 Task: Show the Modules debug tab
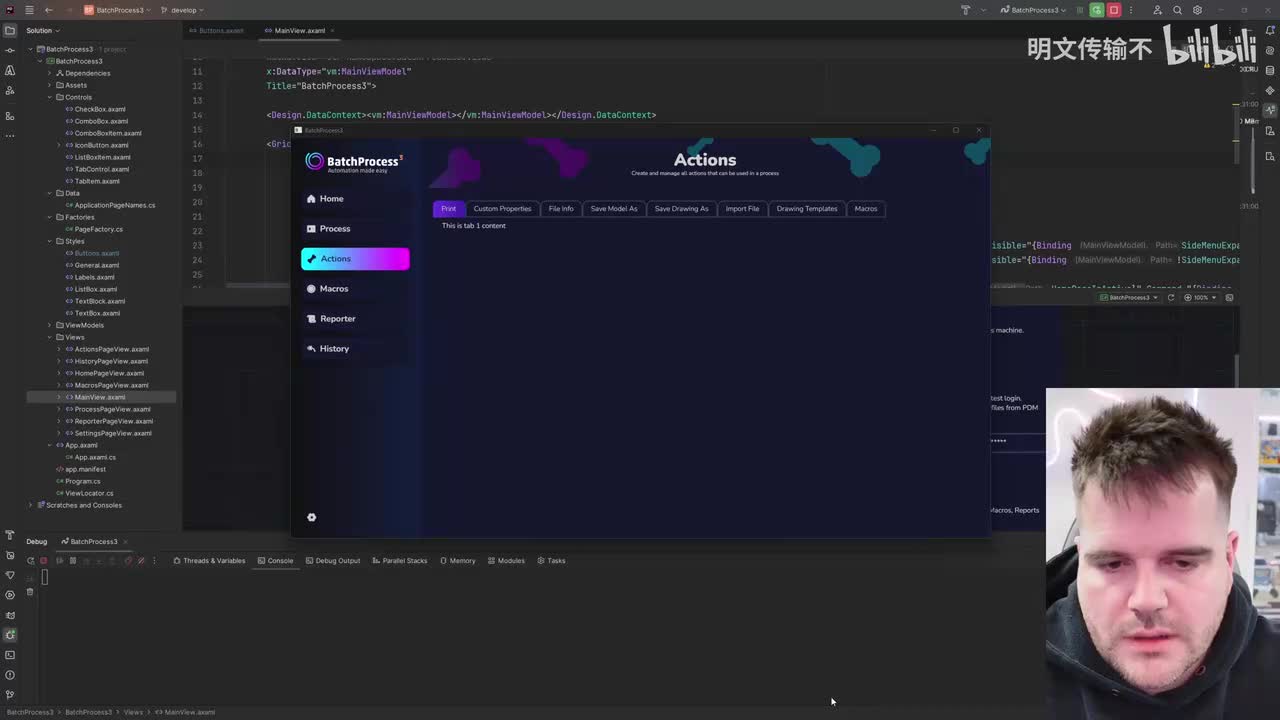click(506, 561)
